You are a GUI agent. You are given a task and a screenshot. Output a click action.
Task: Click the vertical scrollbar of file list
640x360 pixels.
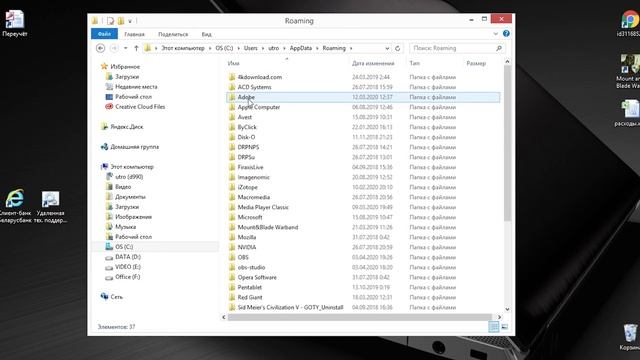click(507, 143)
